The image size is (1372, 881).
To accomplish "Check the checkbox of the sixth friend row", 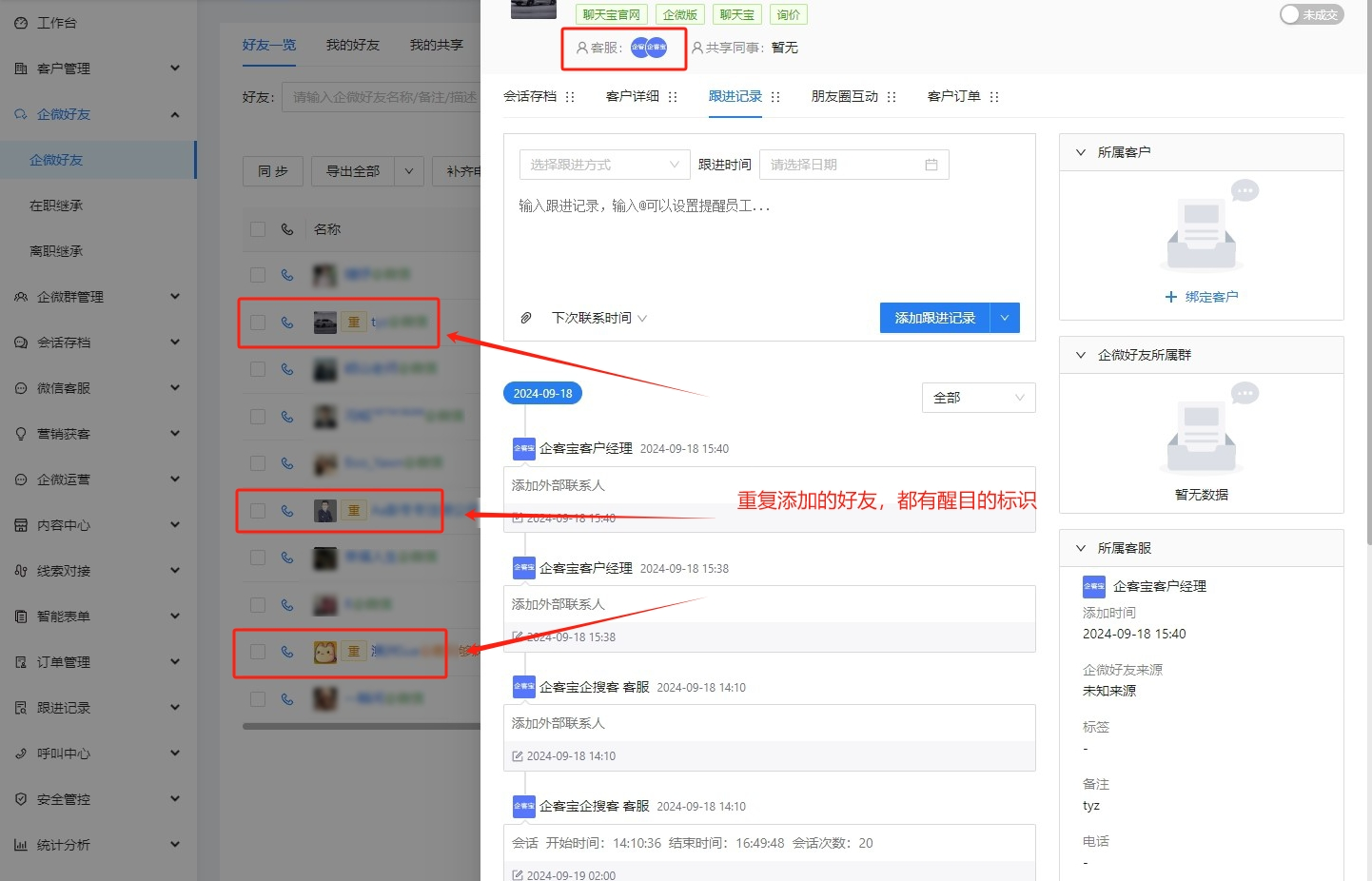I will pyautogui.click(x=258, y=511).
